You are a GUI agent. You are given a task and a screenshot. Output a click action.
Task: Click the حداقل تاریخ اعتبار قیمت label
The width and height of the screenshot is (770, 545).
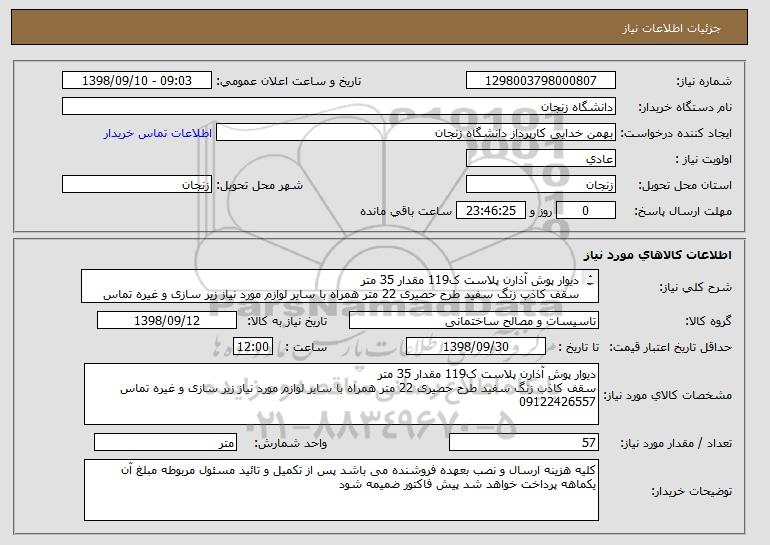671,348
